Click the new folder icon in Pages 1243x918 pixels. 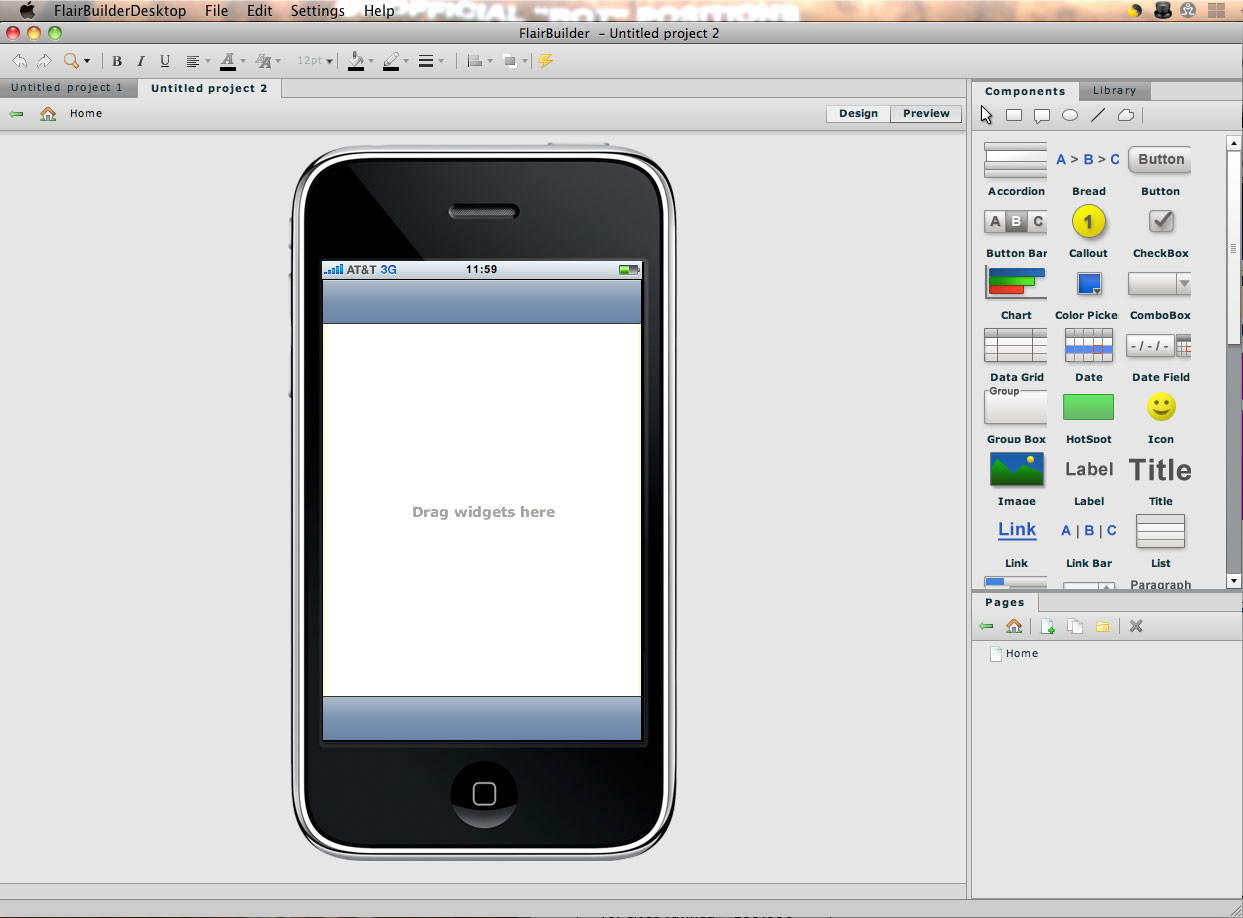[1103, 626]
